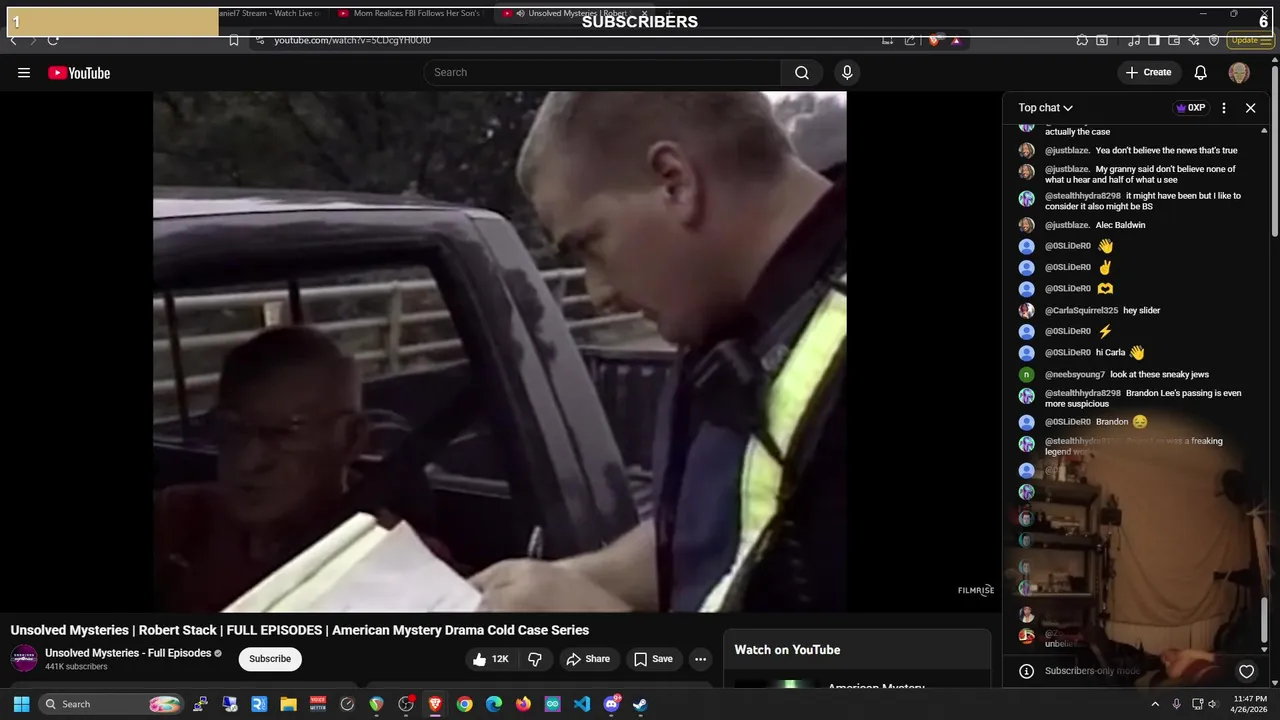
Task: Subscribe to Unsolved Mysteries channel
Action: [x=270, y=659]
